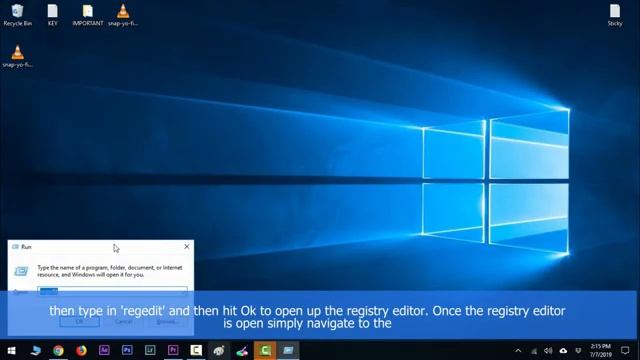Open the Action Center notifications icon
The width and height of the screenshot is (640, 360).
[x=625, y=350]
